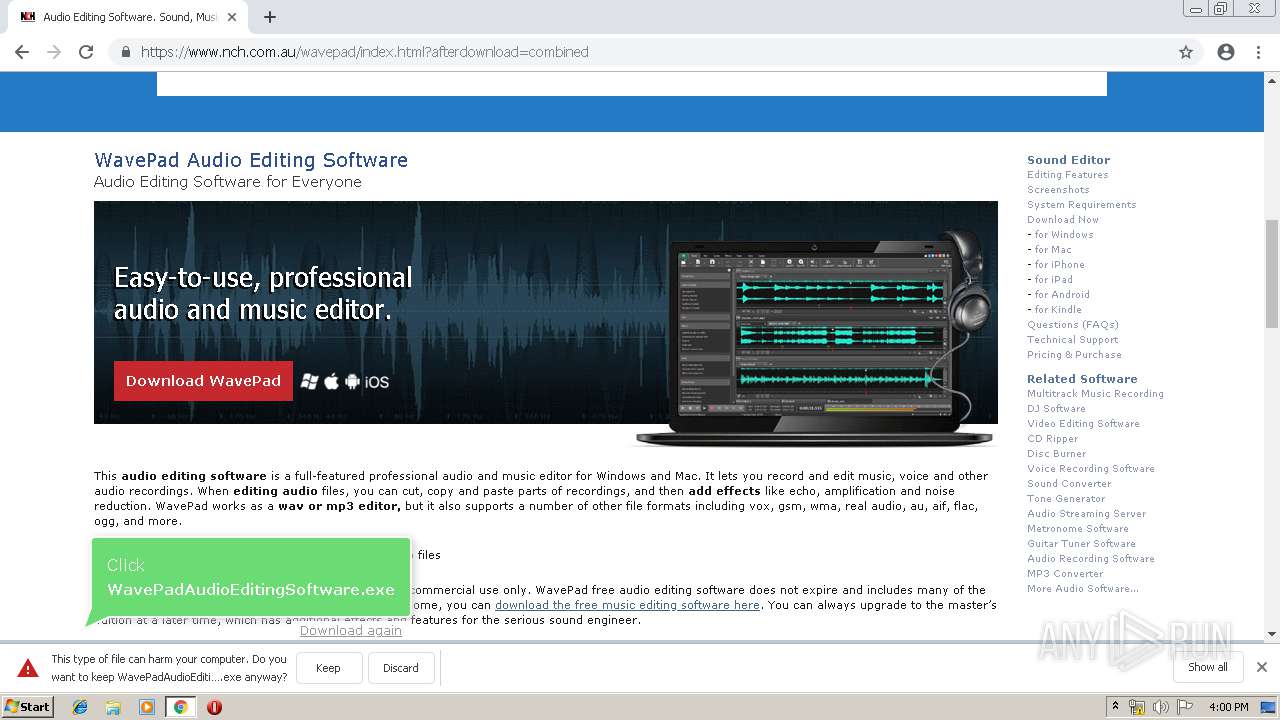Open Multitrack Music Recording link
The width and height of the screenshot is (1280, 720).
pyautogui.click(x=1095, y=394)
